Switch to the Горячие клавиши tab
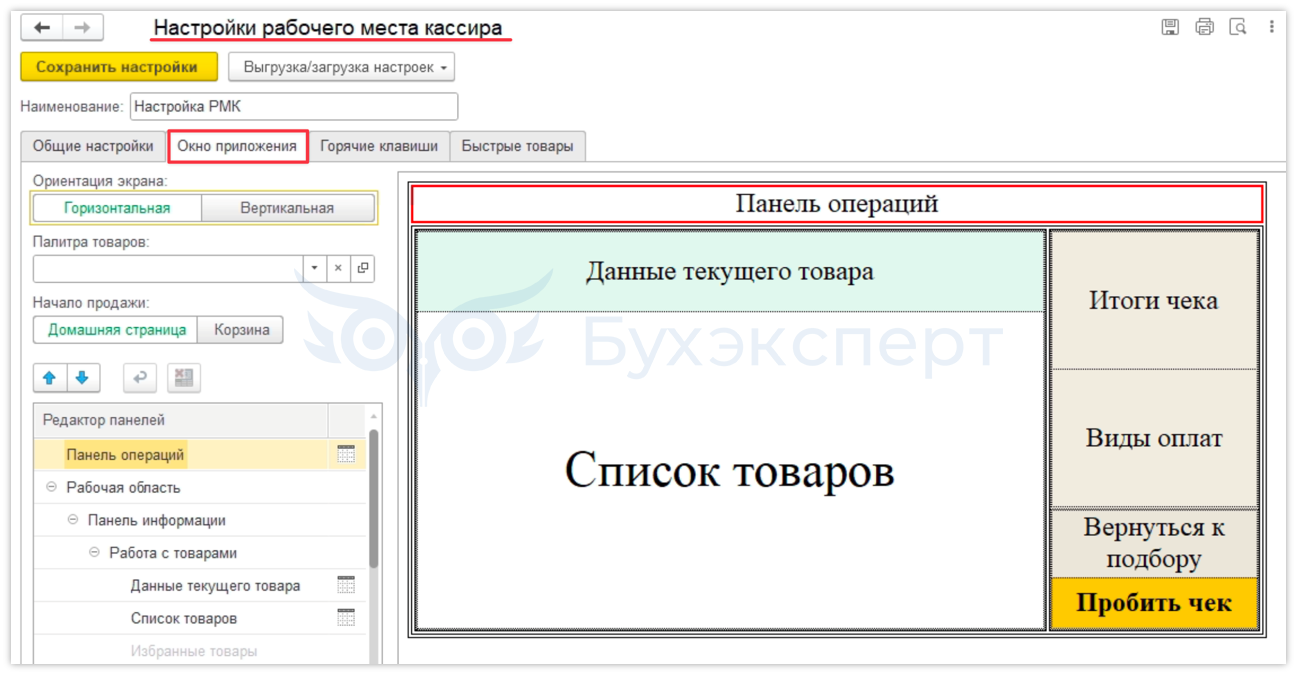 [x=379, y=146]
